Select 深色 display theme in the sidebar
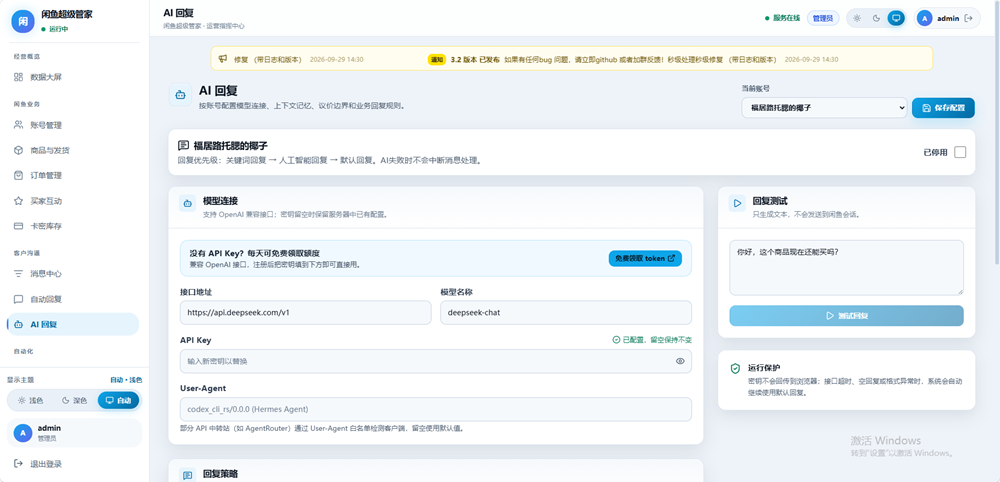Image resolution: width=1000 pixels, height=482 pixels. tap(75, 400)
